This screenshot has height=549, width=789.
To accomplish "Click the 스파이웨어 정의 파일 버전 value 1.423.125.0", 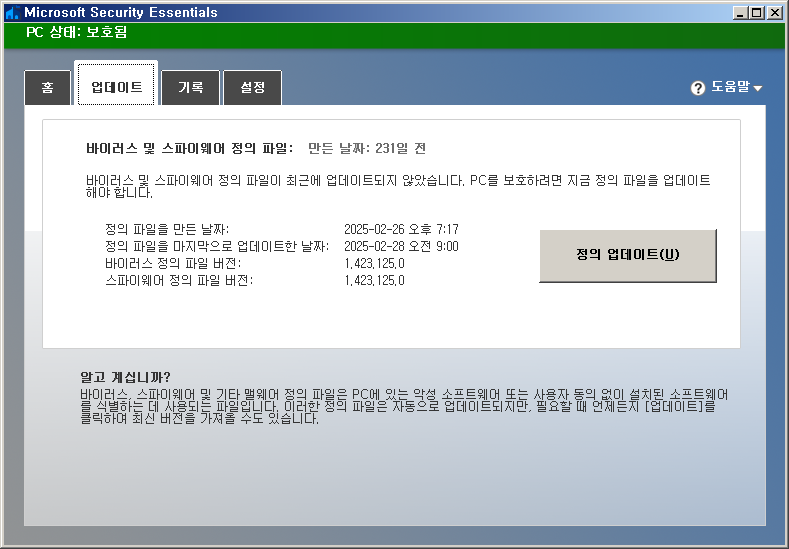I will pos(374,280).
